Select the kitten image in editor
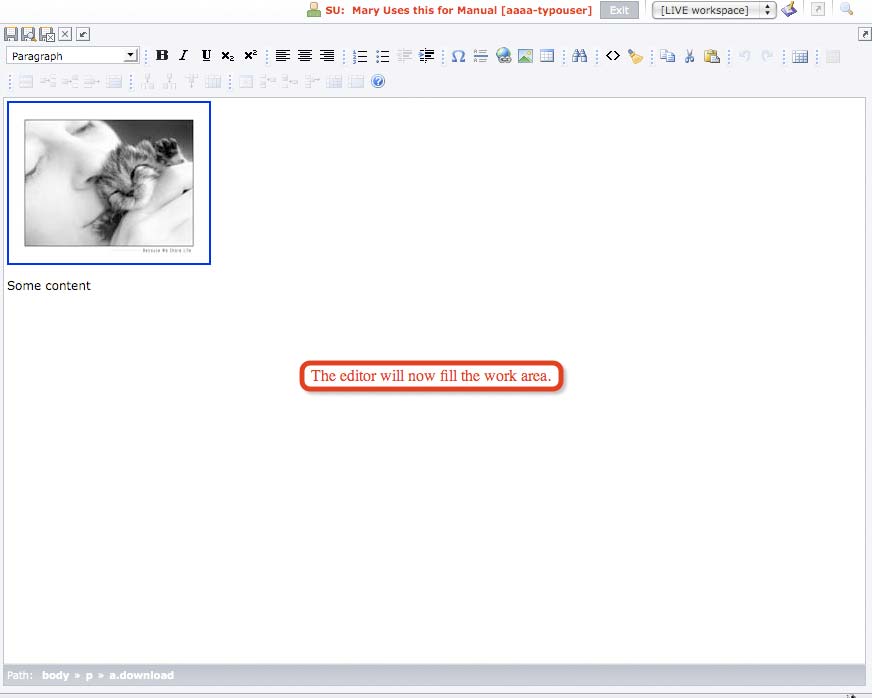 click(x=109, y=183)
